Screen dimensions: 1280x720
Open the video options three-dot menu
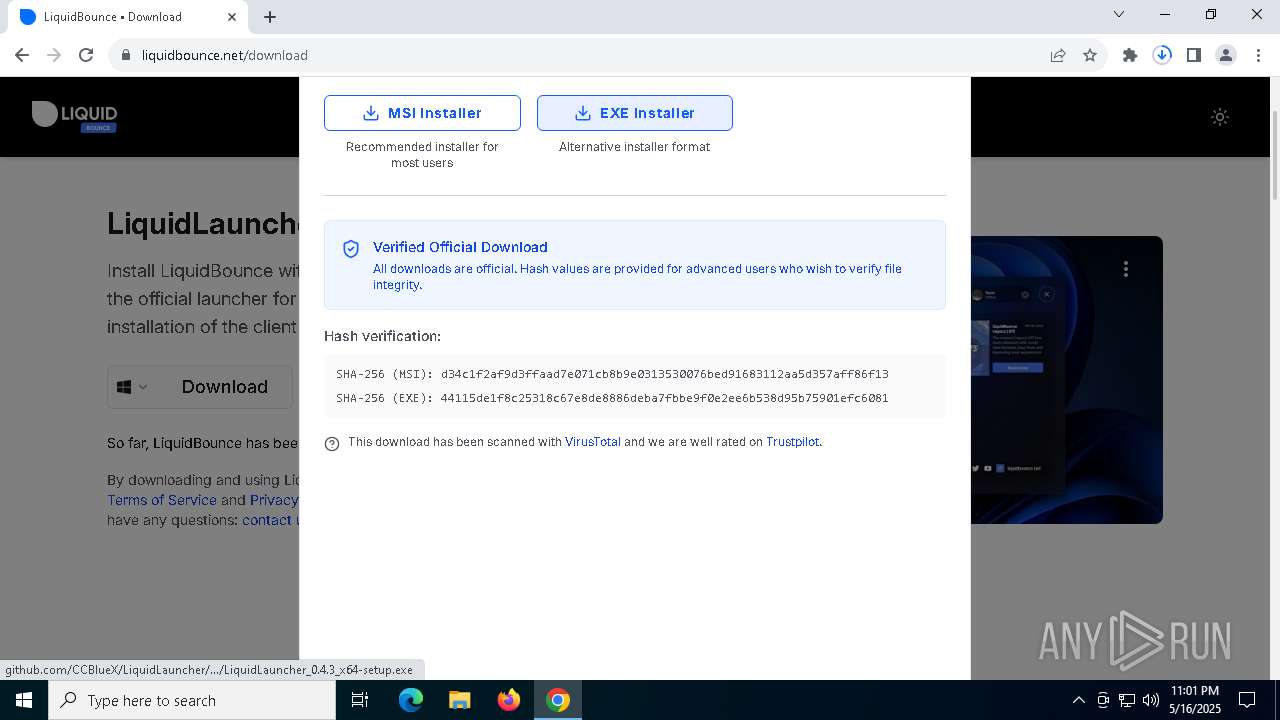[x=1126, y=269]
